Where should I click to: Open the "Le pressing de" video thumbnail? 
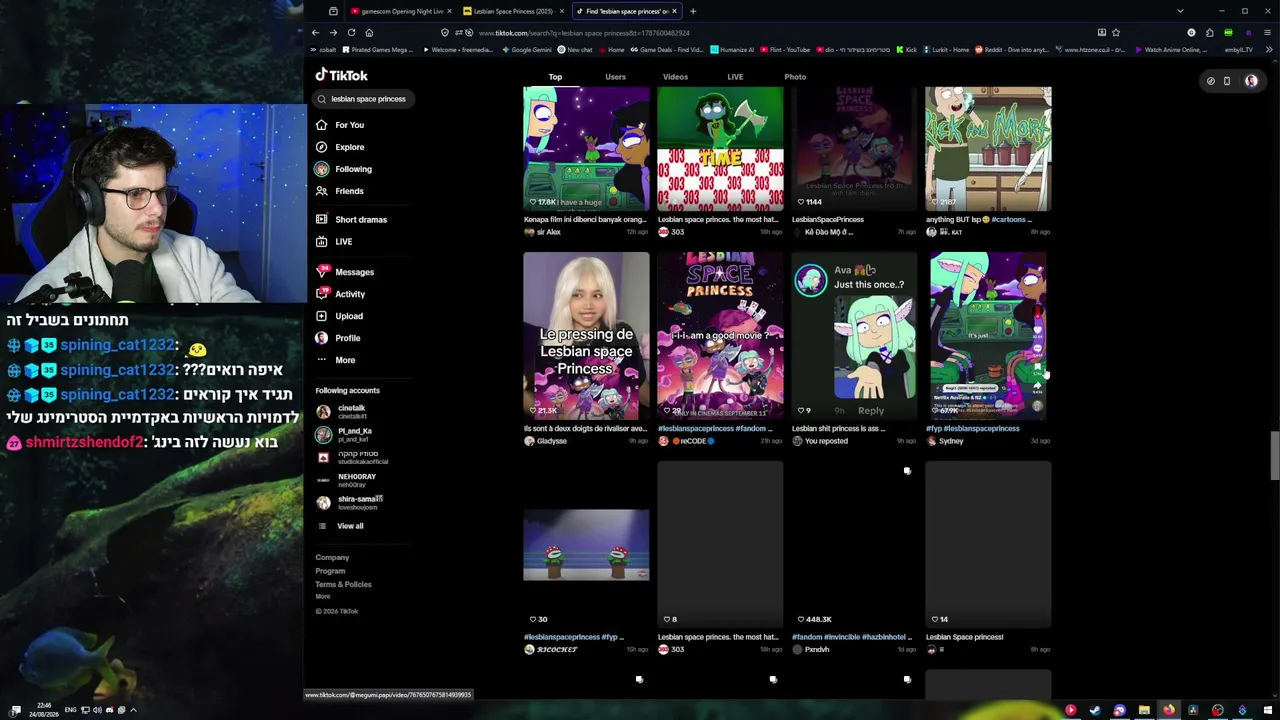click(586, 336)
